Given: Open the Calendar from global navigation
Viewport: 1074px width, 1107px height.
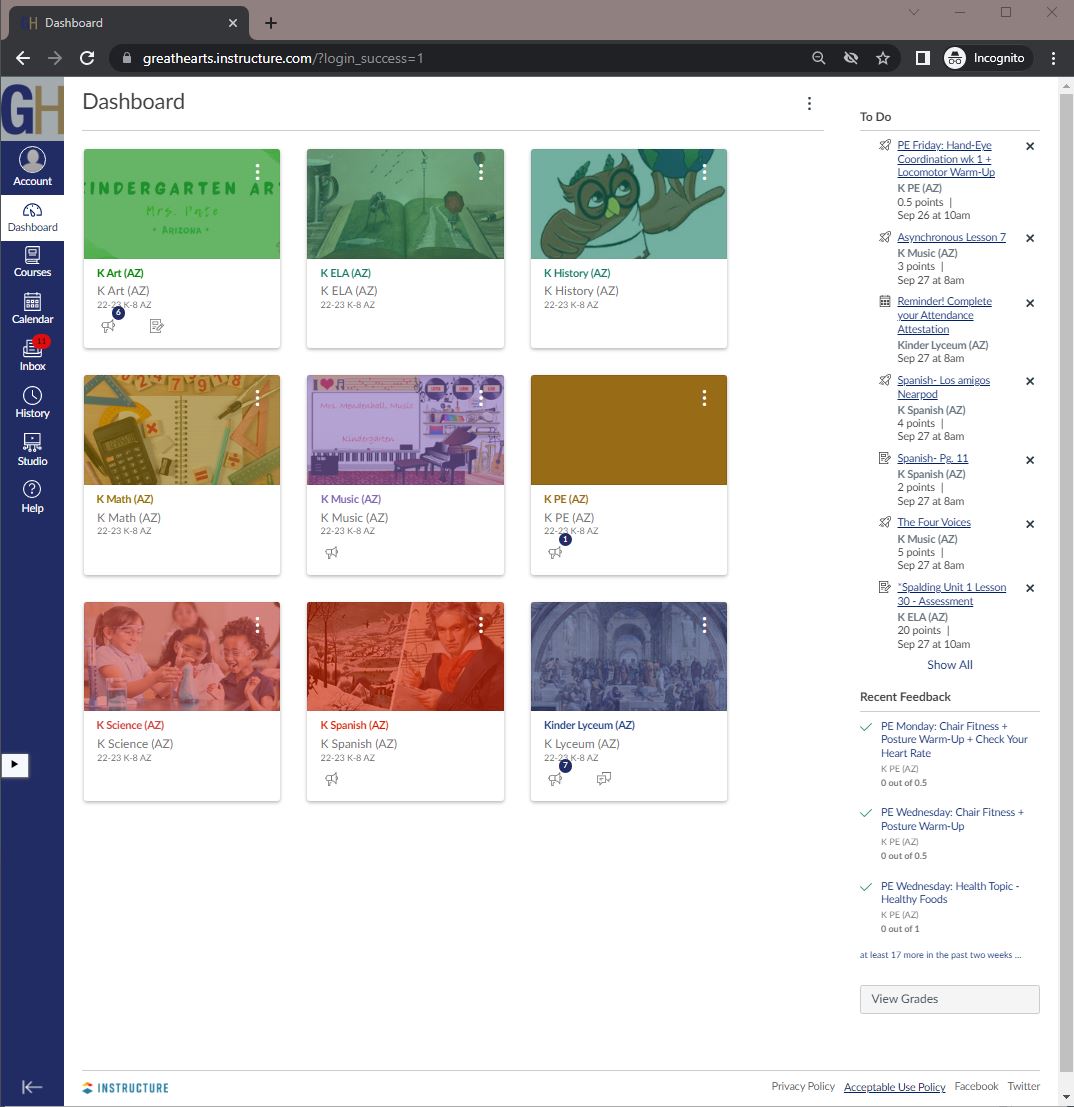Looking at the screenshot, I should (32, 307).
